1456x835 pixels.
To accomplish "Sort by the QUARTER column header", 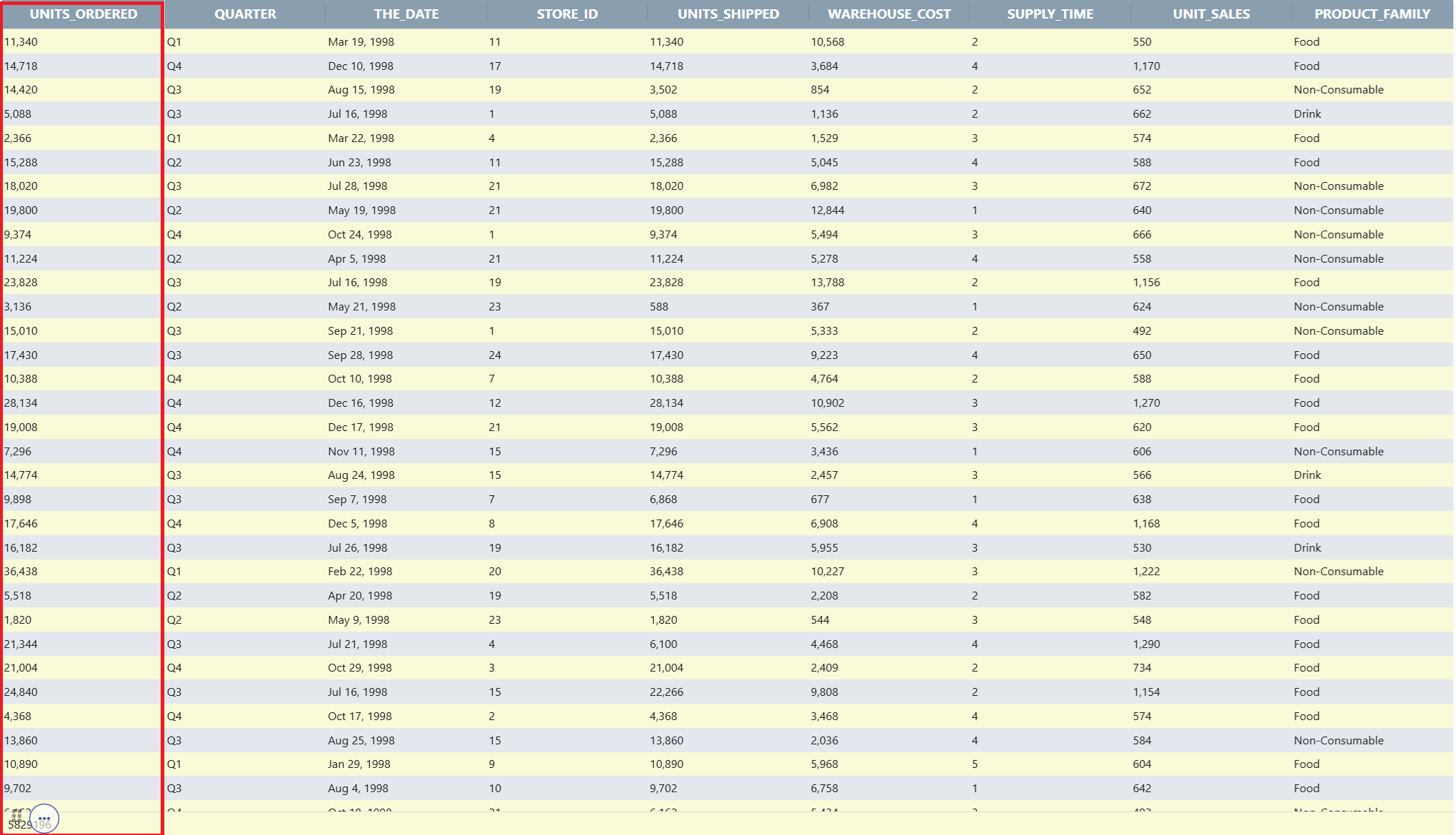I will (x=245, y=14).
